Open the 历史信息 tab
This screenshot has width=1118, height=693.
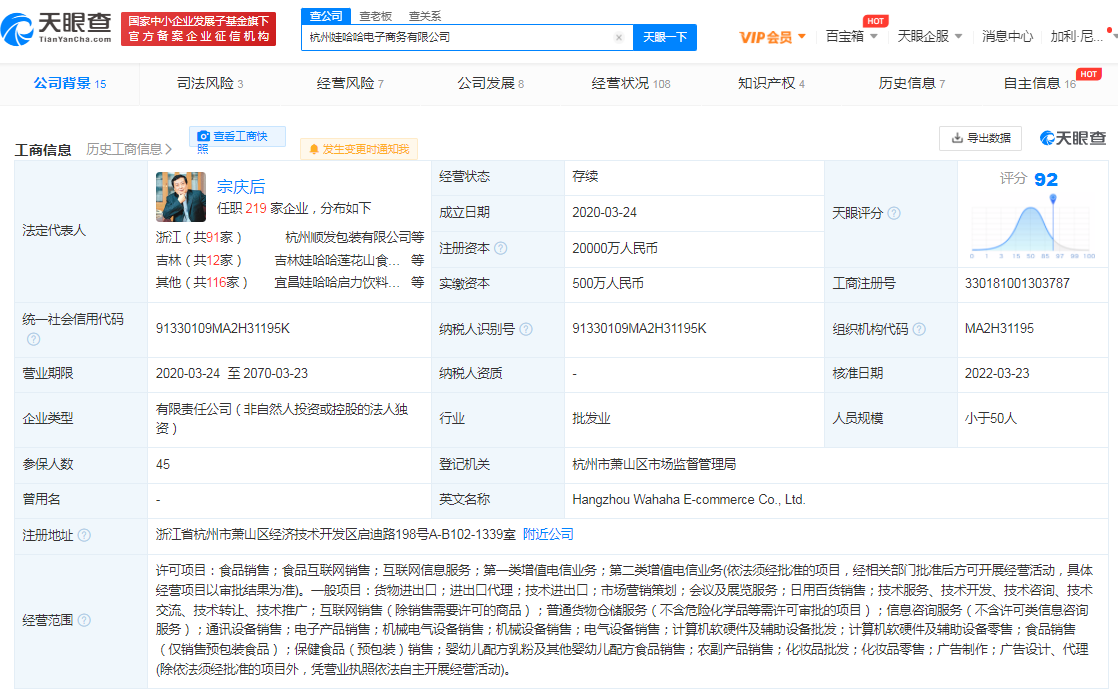coord(912,83)
